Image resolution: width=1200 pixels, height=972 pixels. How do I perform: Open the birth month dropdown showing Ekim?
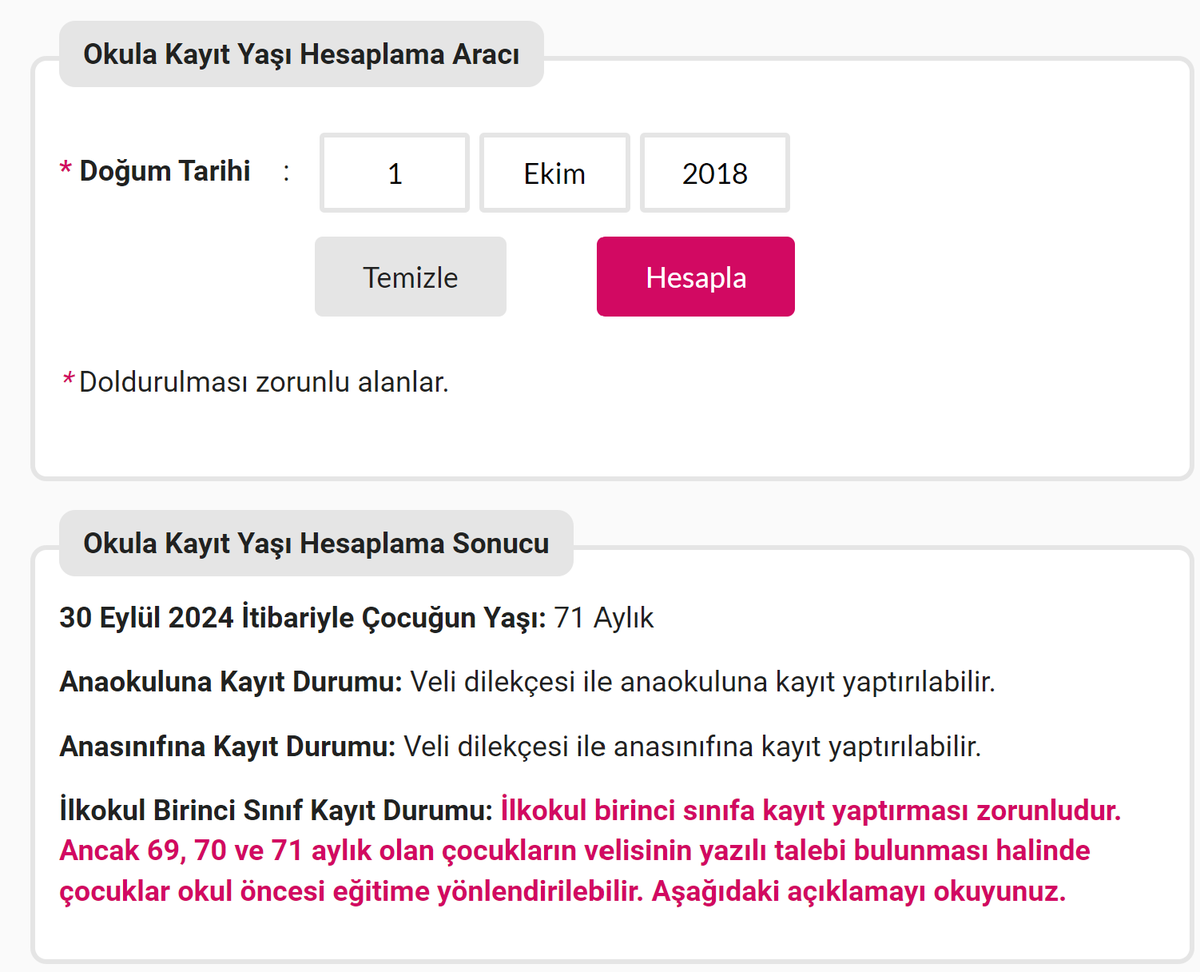[554, 173]
